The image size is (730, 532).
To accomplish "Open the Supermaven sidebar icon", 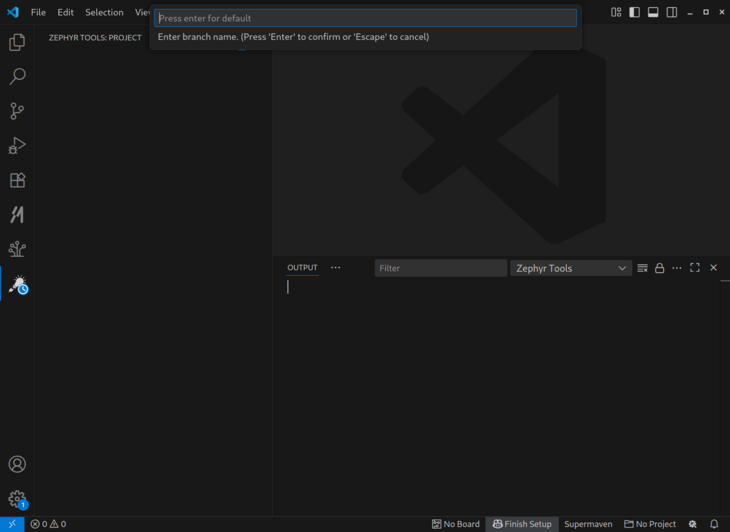I will click(x=17, y=215).
